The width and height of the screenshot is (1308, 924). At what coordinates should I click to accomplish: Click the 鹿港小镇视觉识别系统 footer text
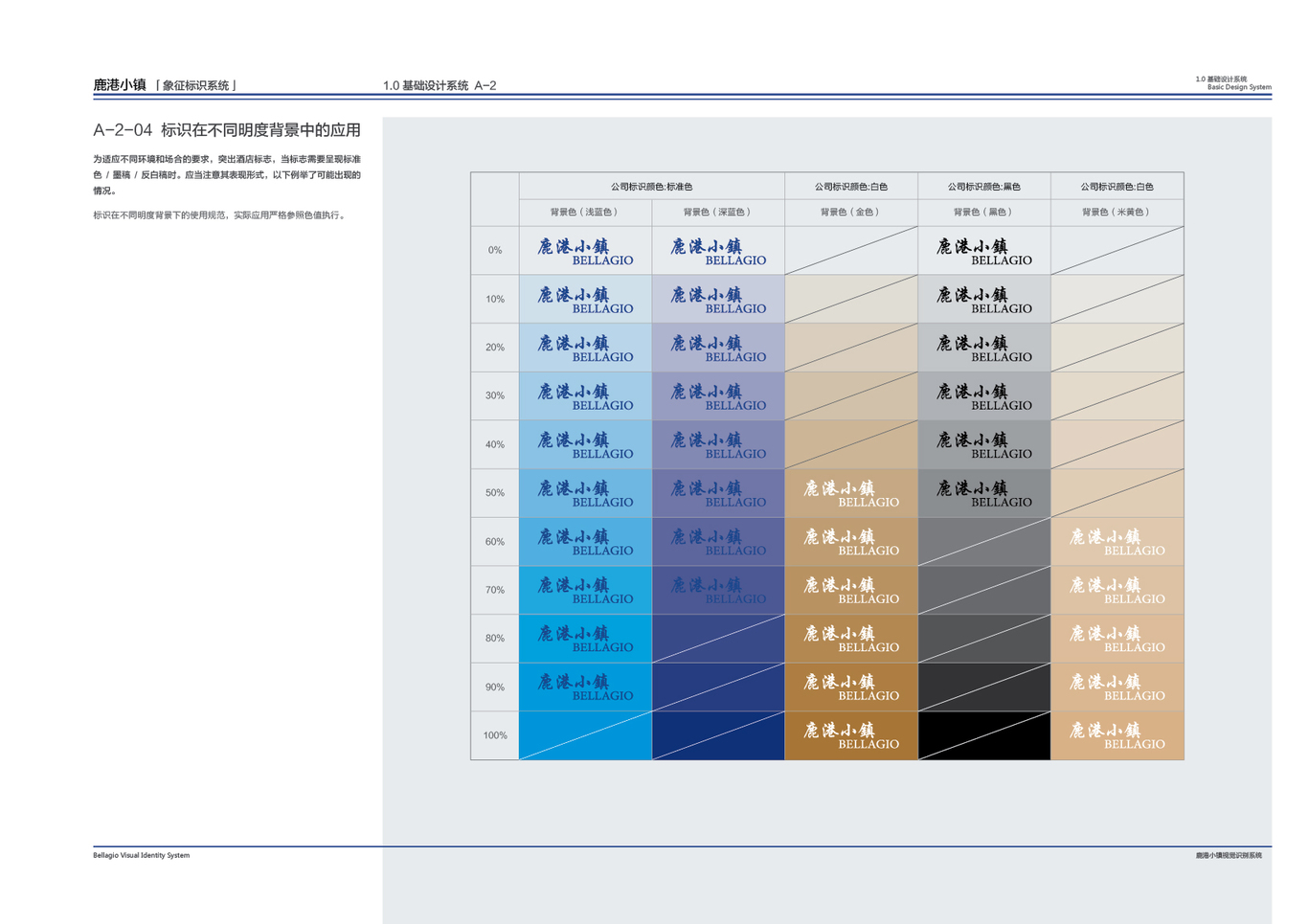pyautogui.click(x=1229, y=855)
